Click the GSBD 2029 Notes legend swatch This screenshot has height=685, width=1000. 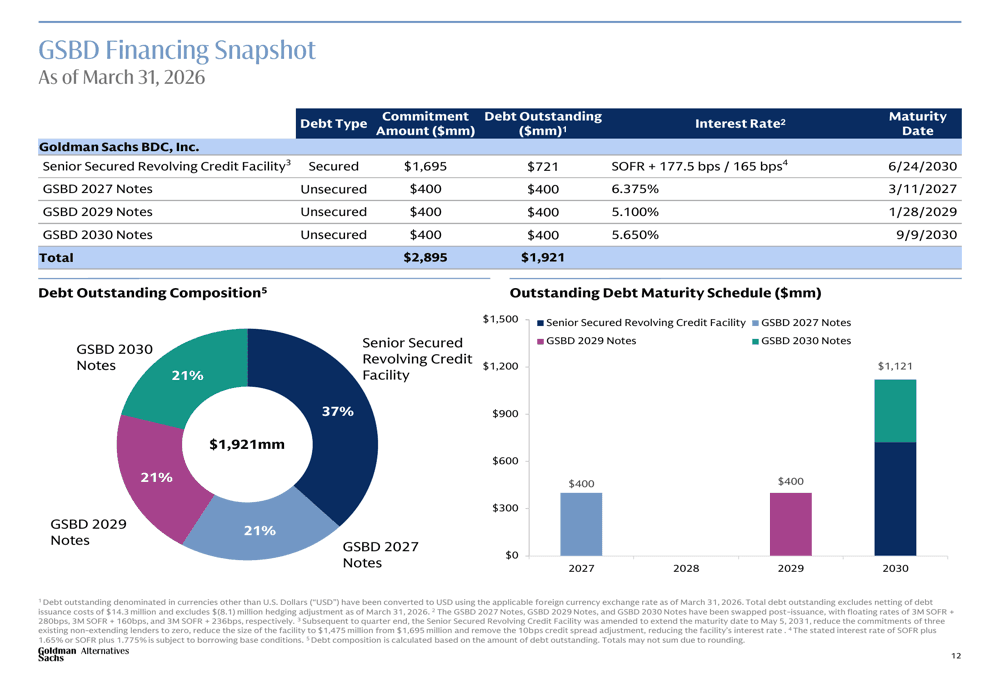tap(540, 341)
